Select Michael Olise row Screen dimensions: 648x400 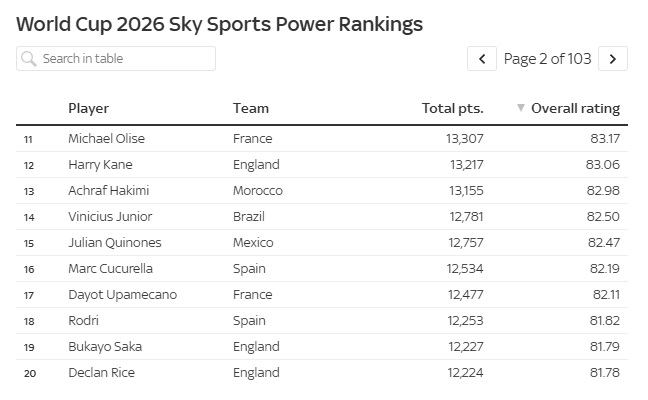pos(322,138)
